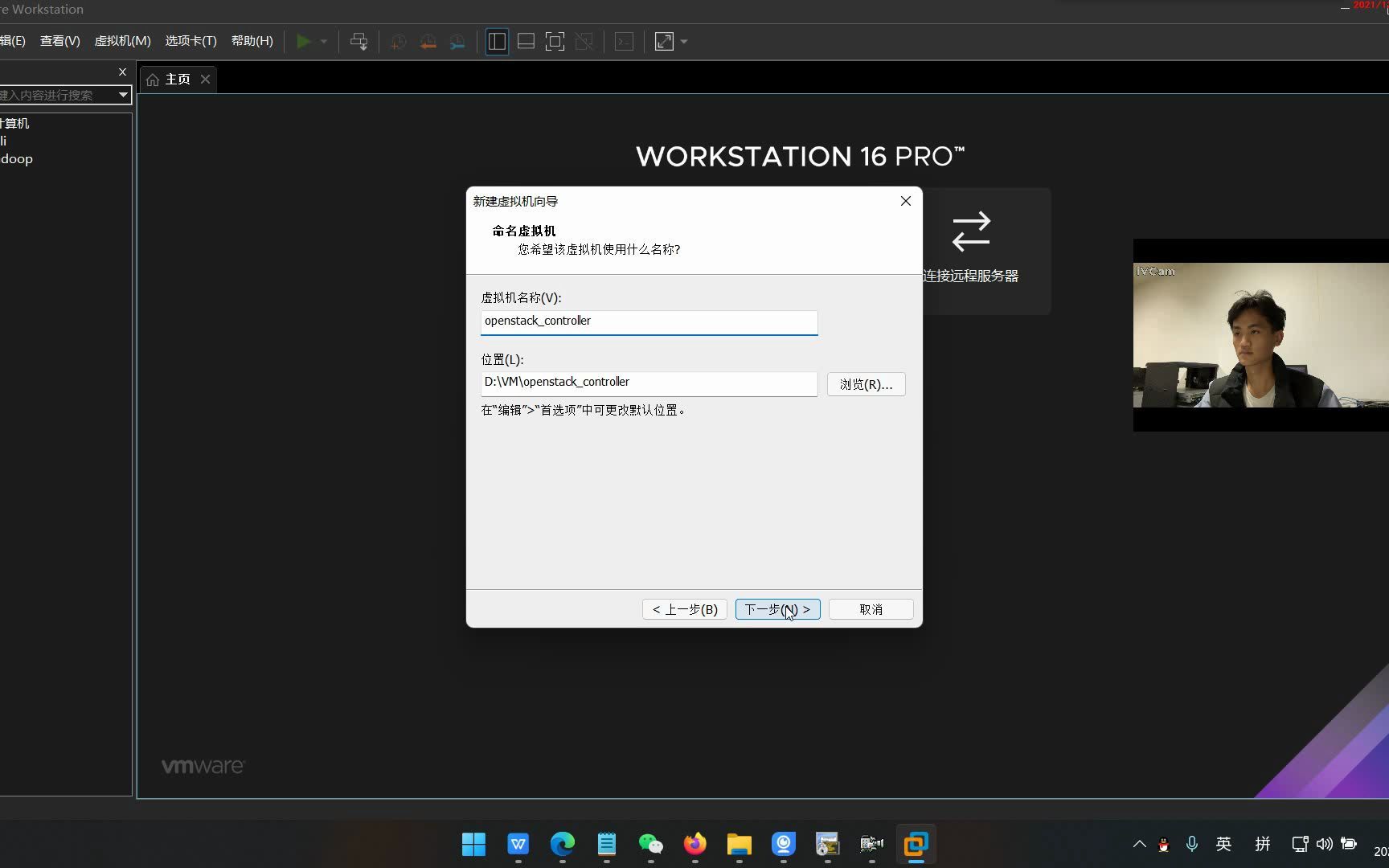Image resolution: width=1389 pixels, height=868 pixels.
Task: Click the full screen mode icon
Action: coord(555,41)
